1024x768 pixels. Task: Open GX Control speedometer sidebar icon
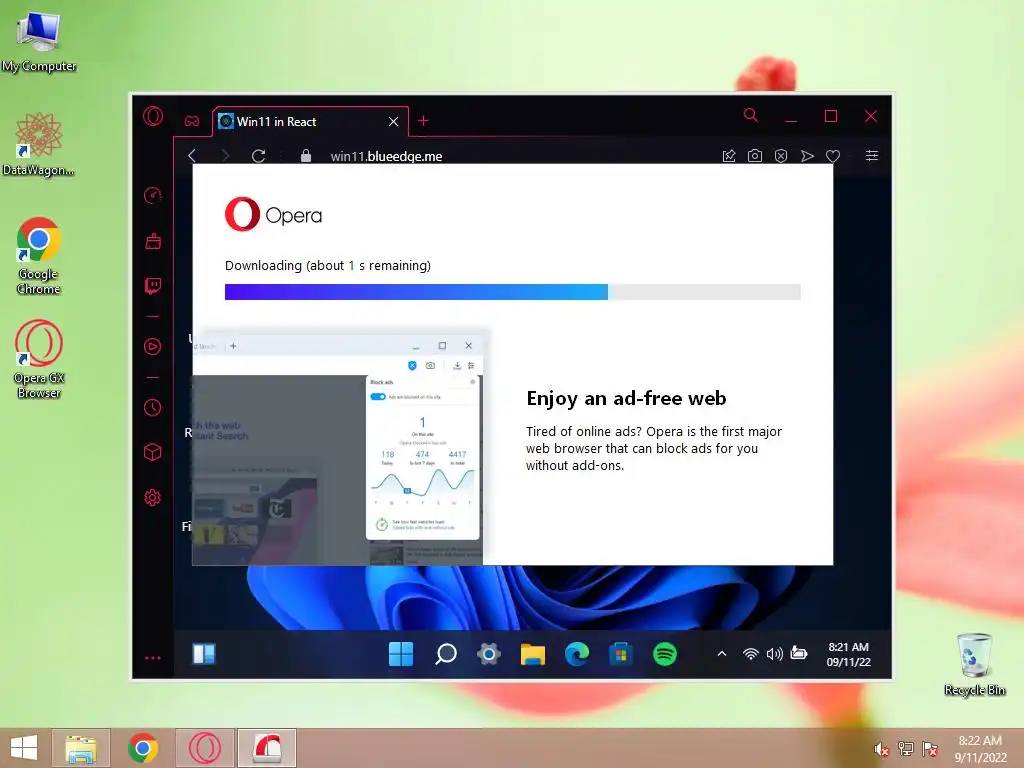pos(153,195)
